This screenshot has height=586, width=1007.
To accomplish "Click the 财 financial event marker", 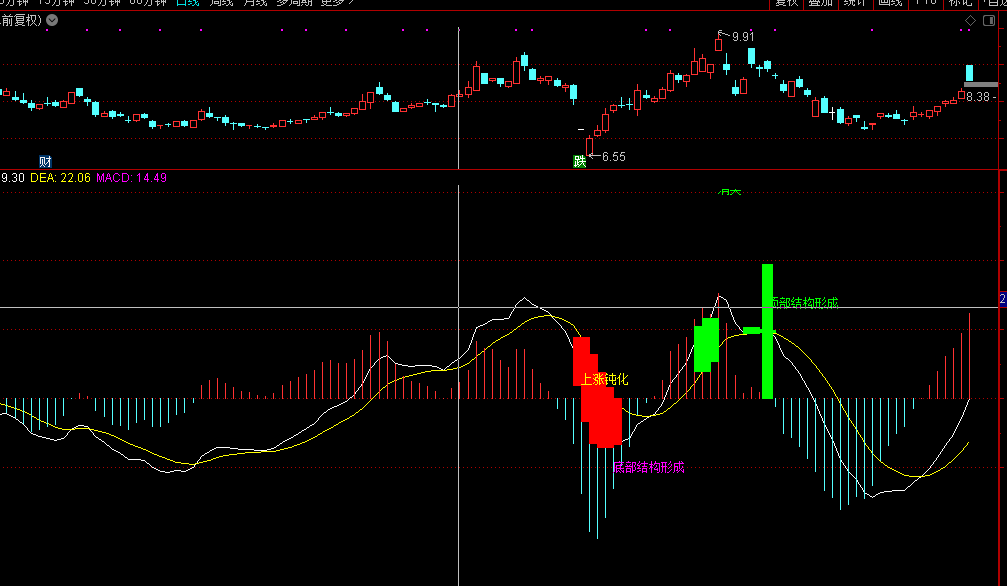I will point(45,161).
